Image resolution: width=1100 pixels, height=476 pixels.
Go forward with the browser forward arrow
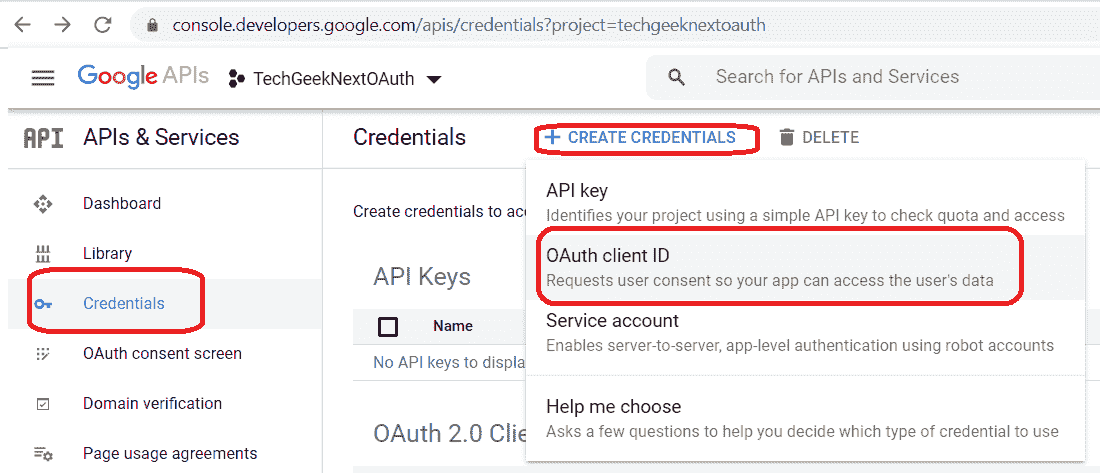(x=62, y=25)
